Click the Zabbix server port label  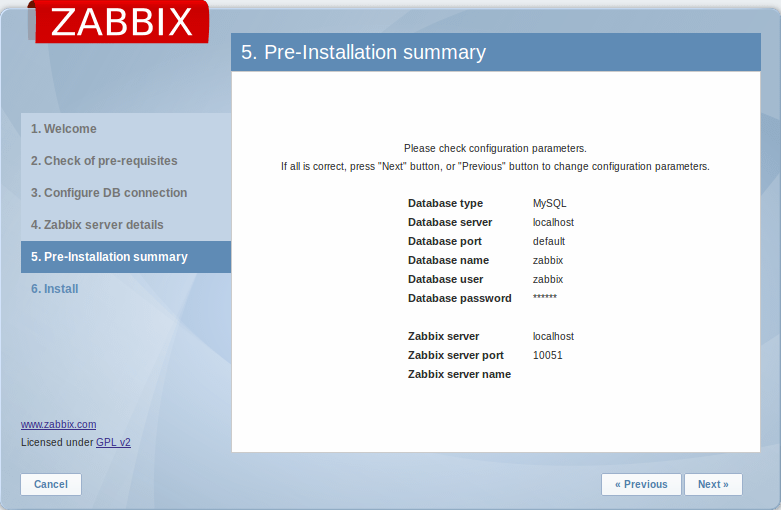pos(456,355)
